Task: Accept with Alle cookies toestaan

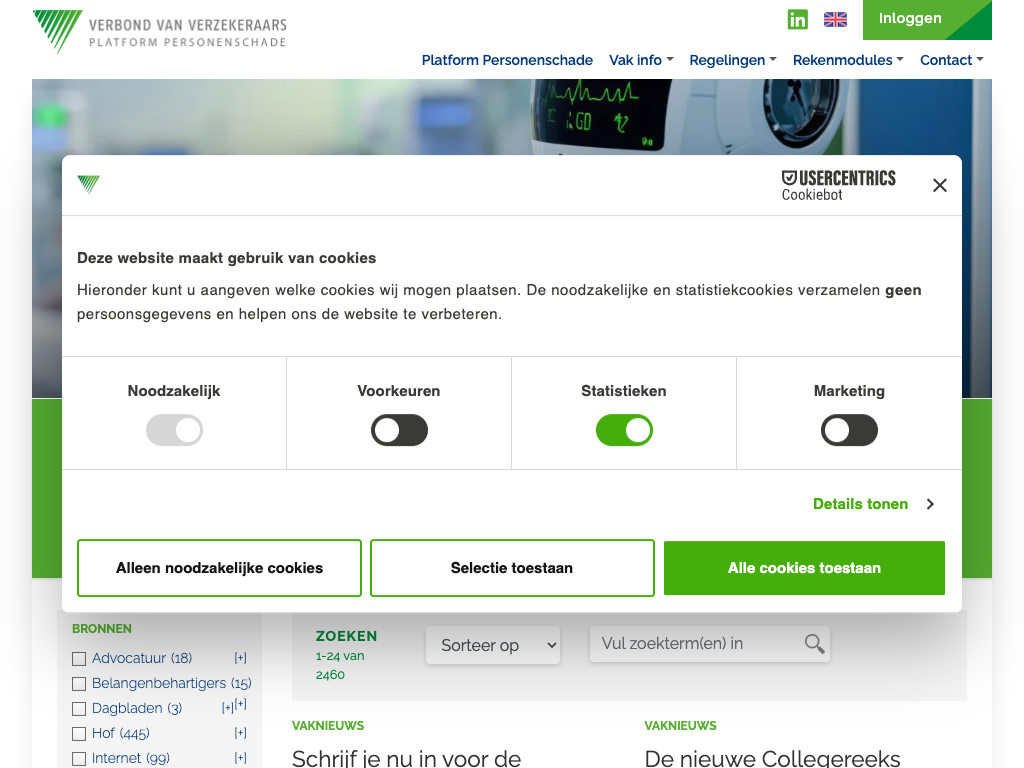Action: coord(804,568)
